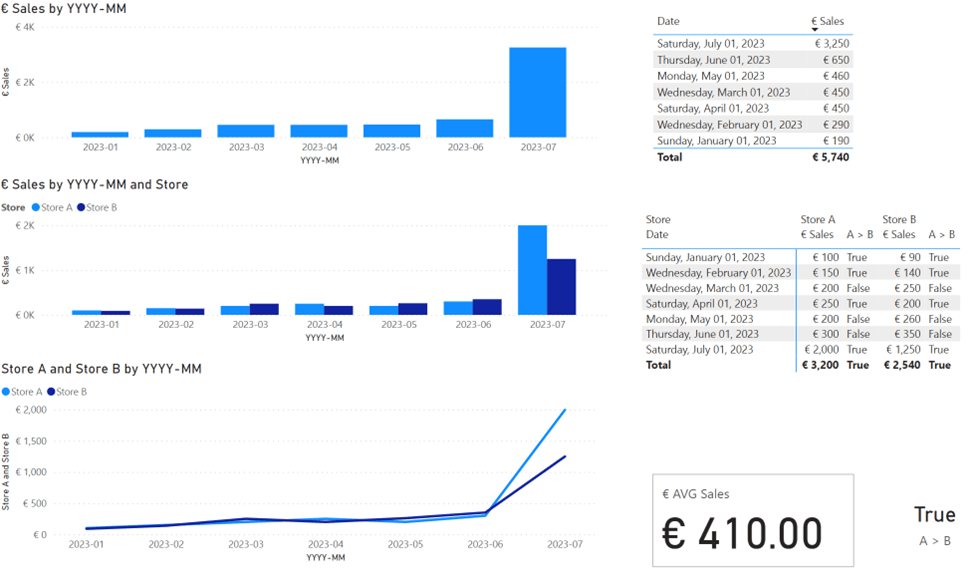The width and height of the screenshot is (975, 578).
Task: Click Store B legend marker in bar chart
Action: pyautogui.click(x=82, y=208)
